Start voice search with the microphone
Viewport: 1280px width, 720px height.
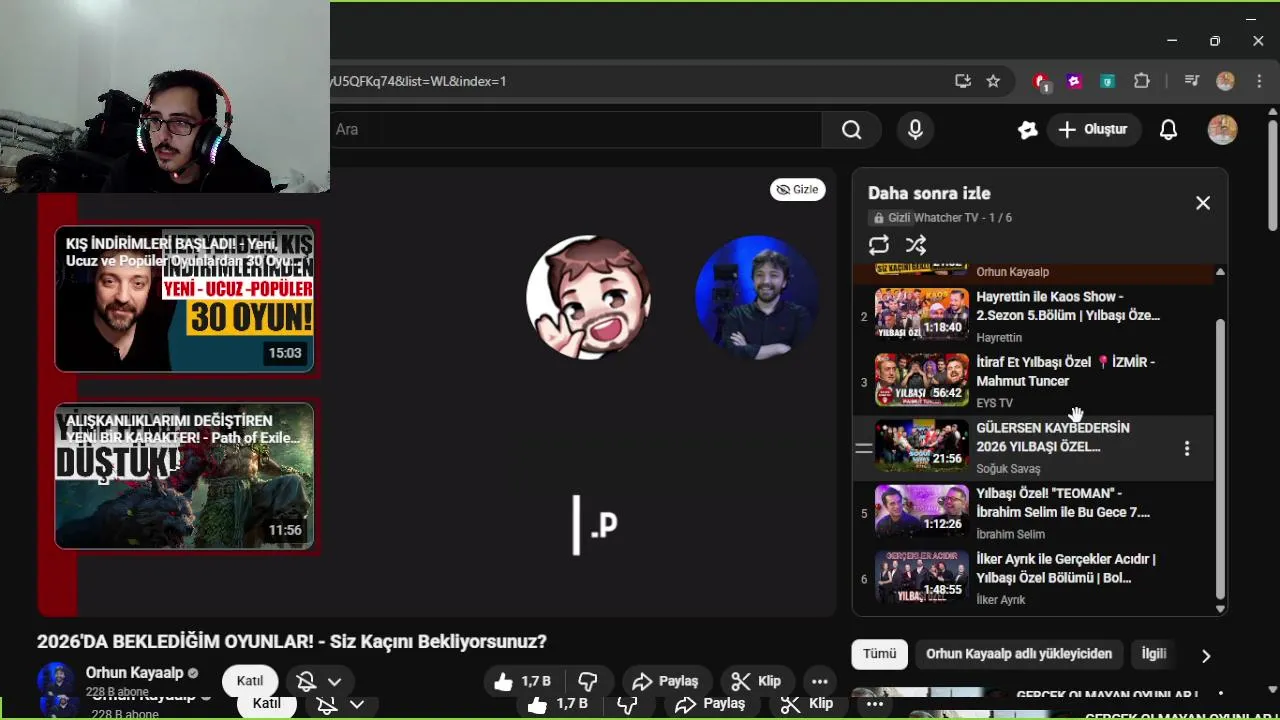915,129
